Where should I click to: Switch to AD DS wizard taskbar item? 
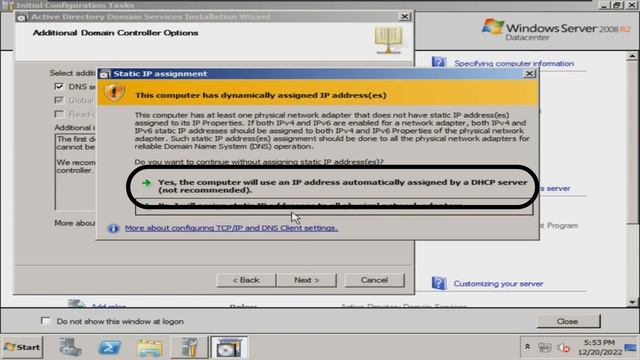(x=229, y=347)
